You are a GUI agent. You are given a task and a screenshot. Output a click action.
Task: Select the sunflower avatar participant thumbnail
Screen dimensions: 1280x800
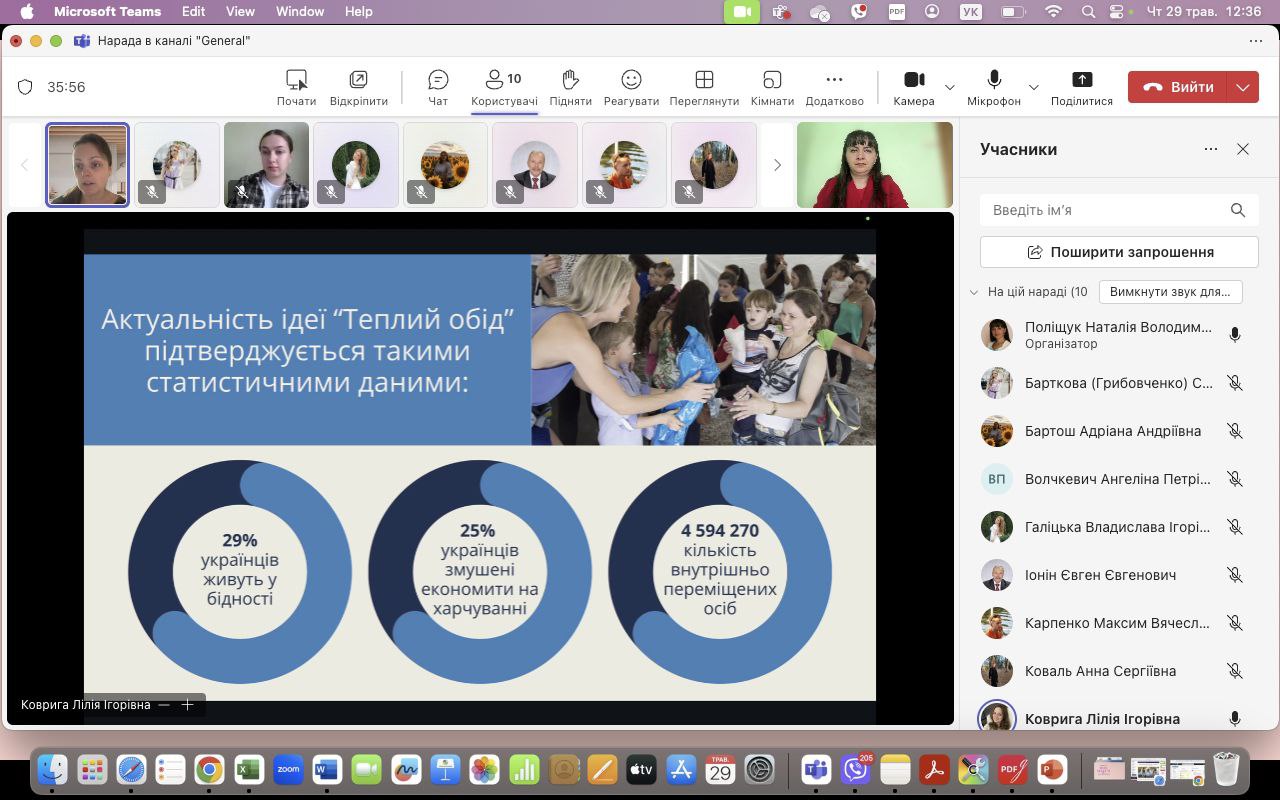(x=445, y=165)
